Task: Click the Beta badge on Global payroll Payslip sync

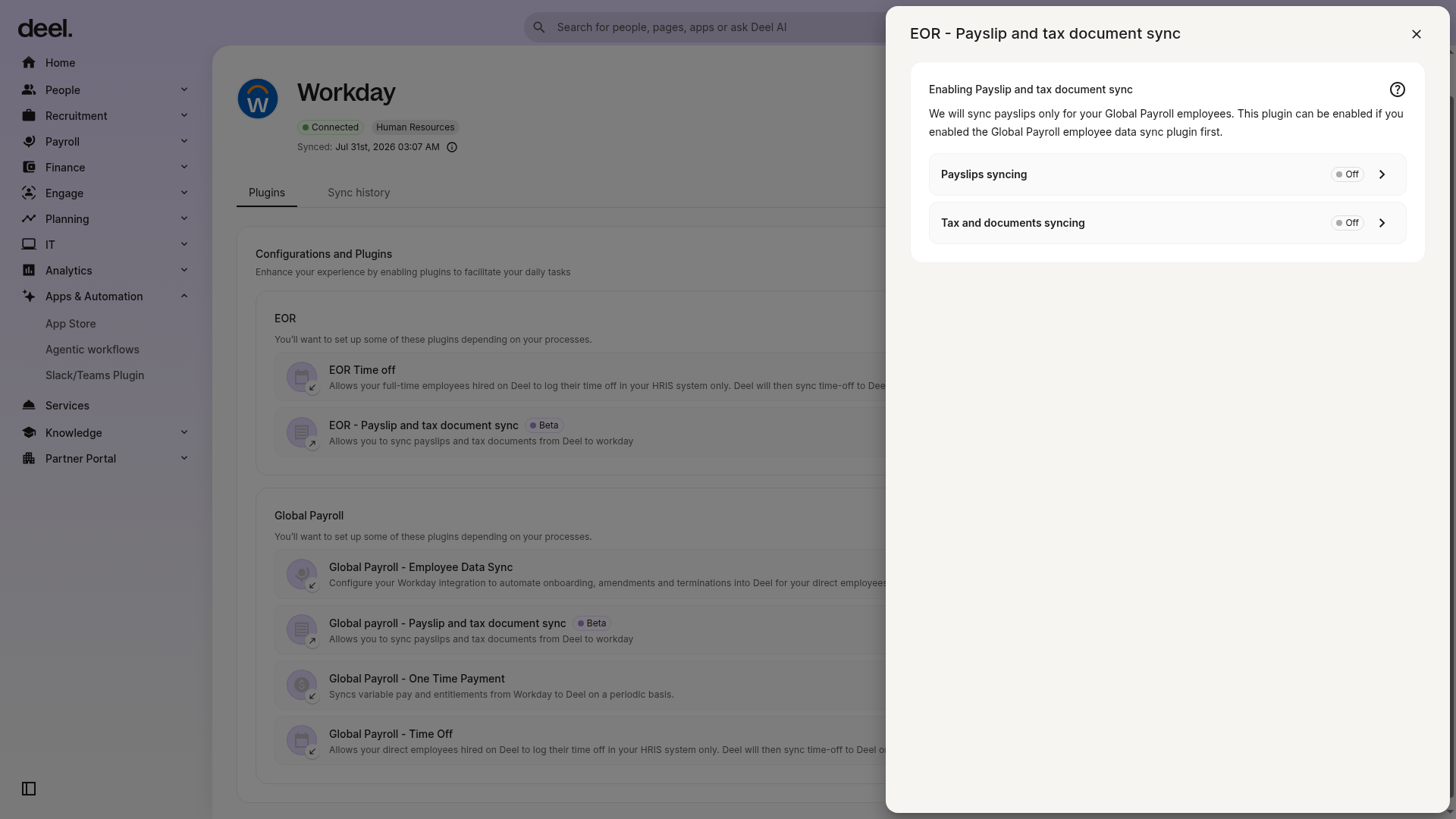Action: click(x=592, y=623)
